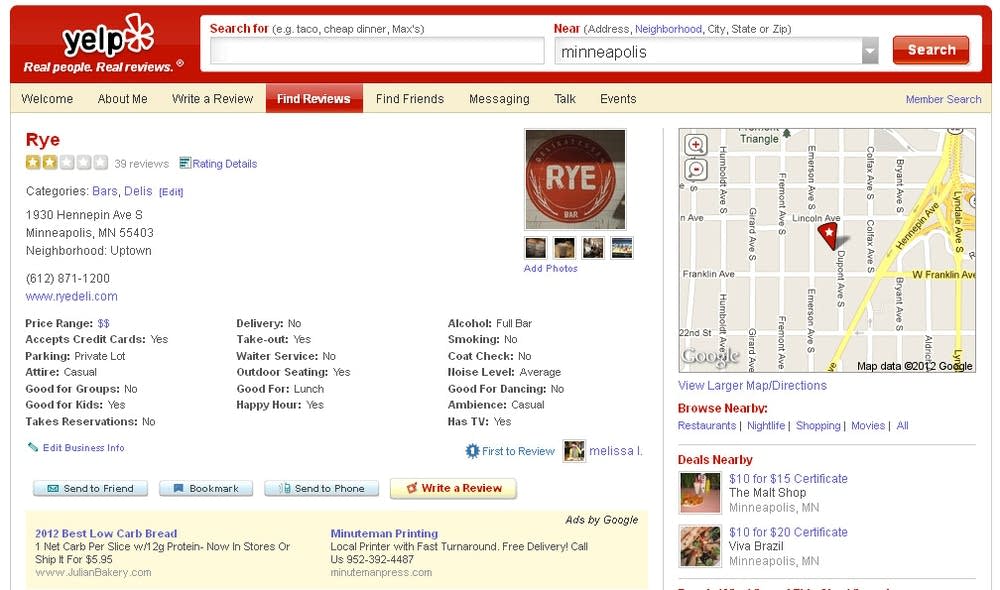Click the Bars category link
Image resolution: width=1000 pixels, height=590 pixels.
pos(105,191)
